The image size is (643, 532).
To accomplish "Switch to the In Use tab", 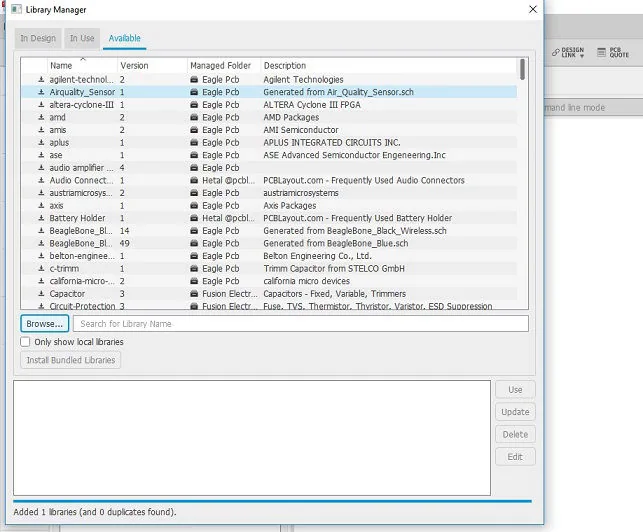I will [x=82, y=39].
